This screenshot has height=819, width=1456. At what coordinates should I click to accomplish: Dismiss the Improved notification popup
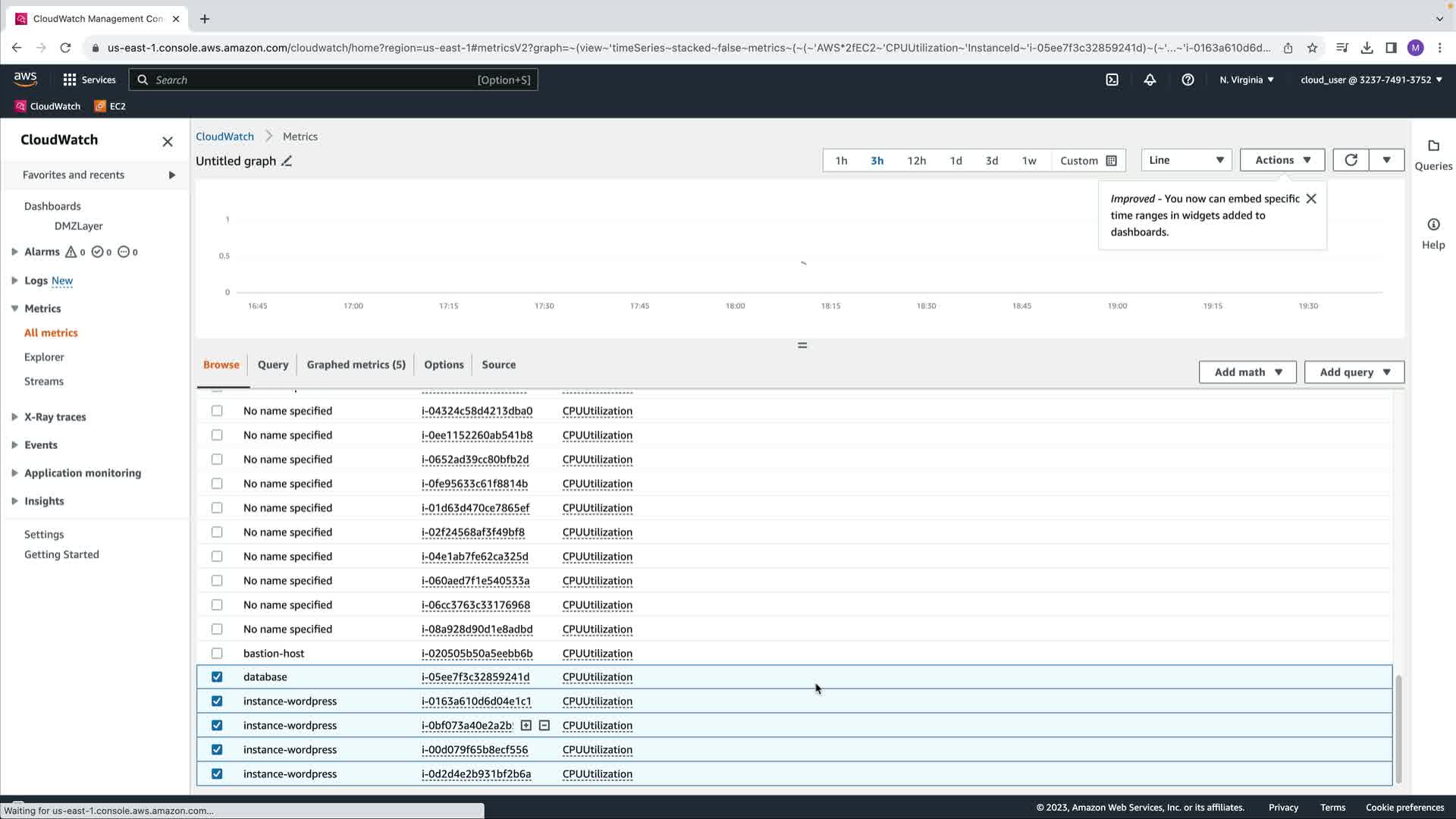click(x=1310, y=199)
